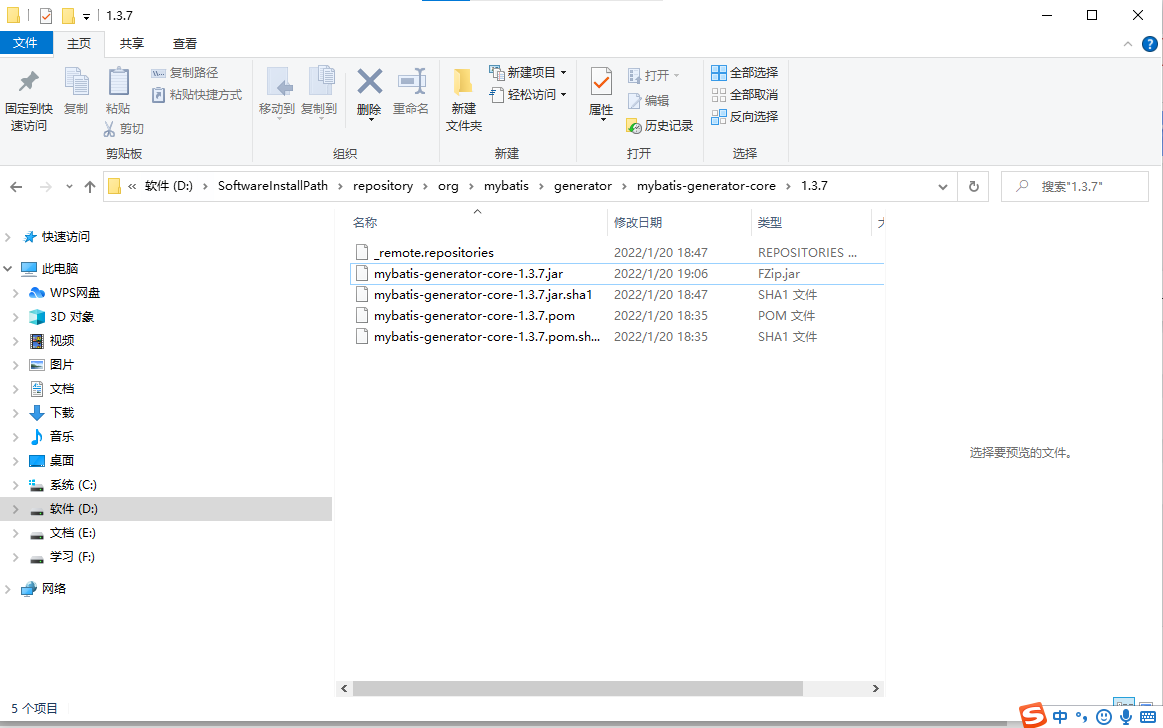Select Documents (文档) in sidebar
This screenshot has width=1163, height=728.
pos(62,388)
